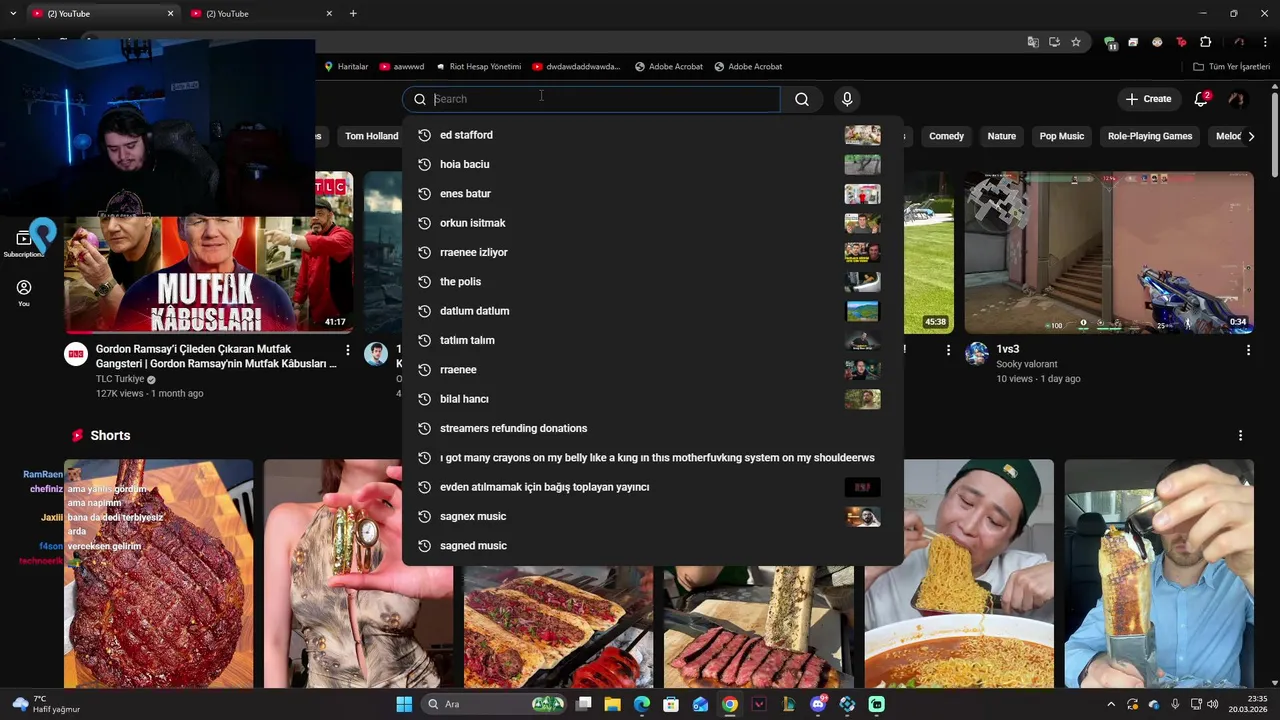Pick the 'tatlım talım' history entry

652,340
